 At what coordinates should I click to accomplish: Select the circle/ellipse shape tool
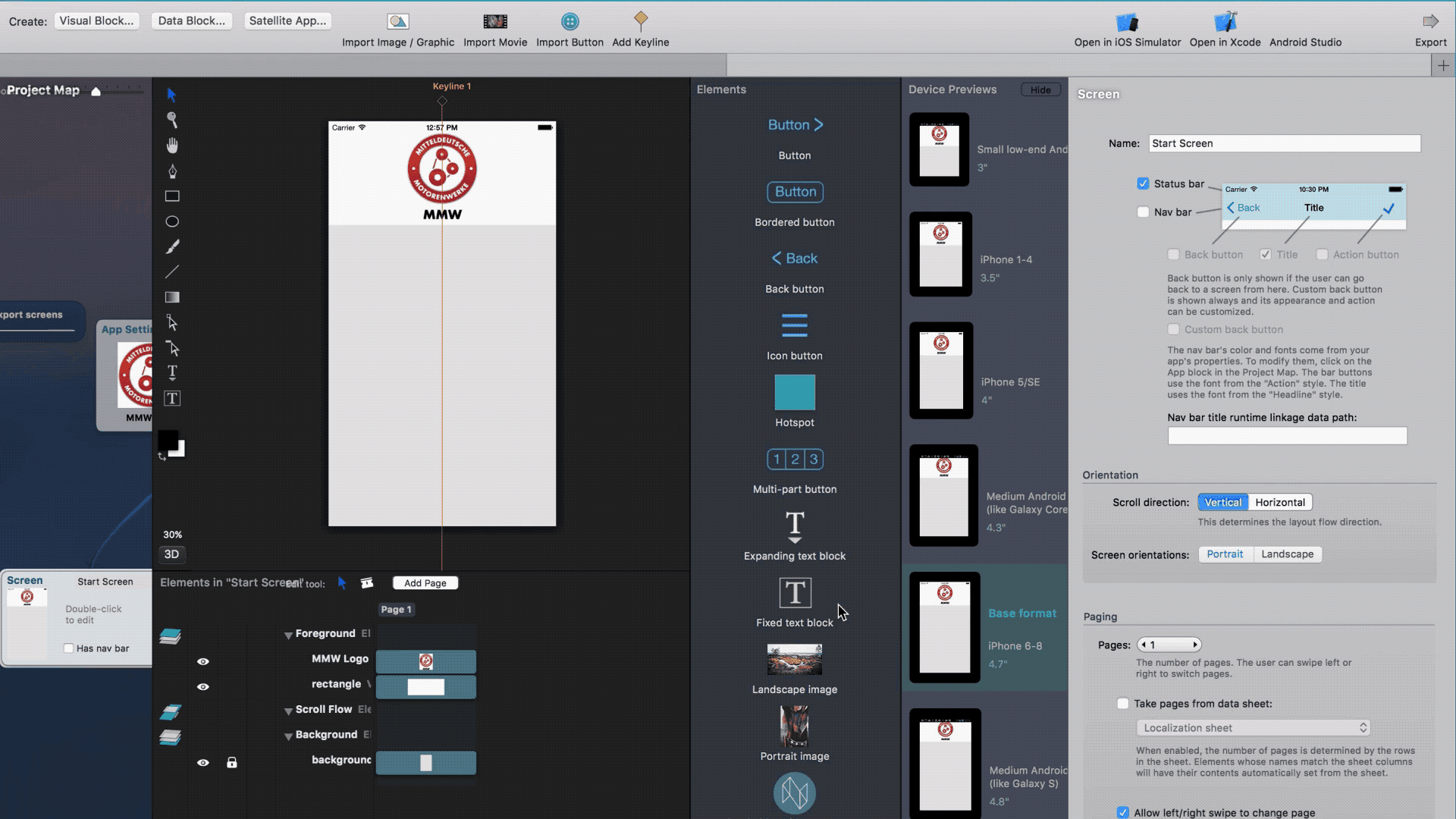coord(172,220)
